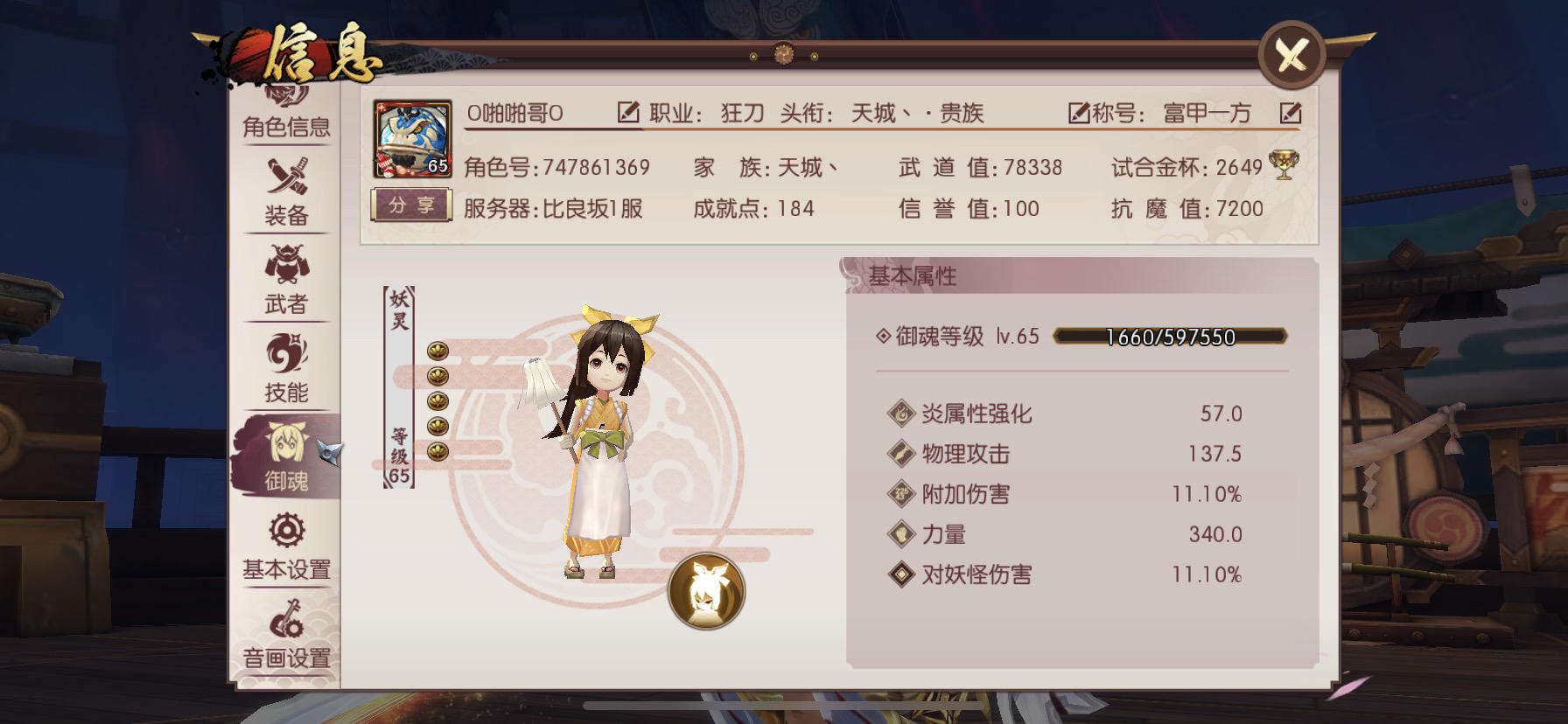Open the 技能 skills tab
Image resolution: width=1568 pixels, height=724 pixels.
[286, 368]
